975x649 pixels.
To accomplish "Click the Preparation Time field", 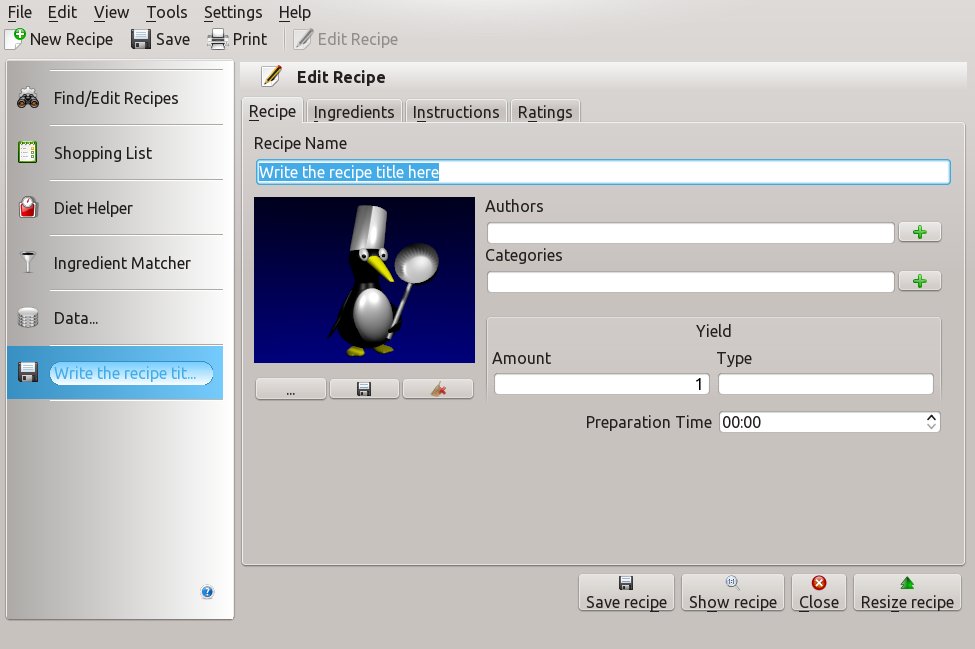I will point(829,422).
